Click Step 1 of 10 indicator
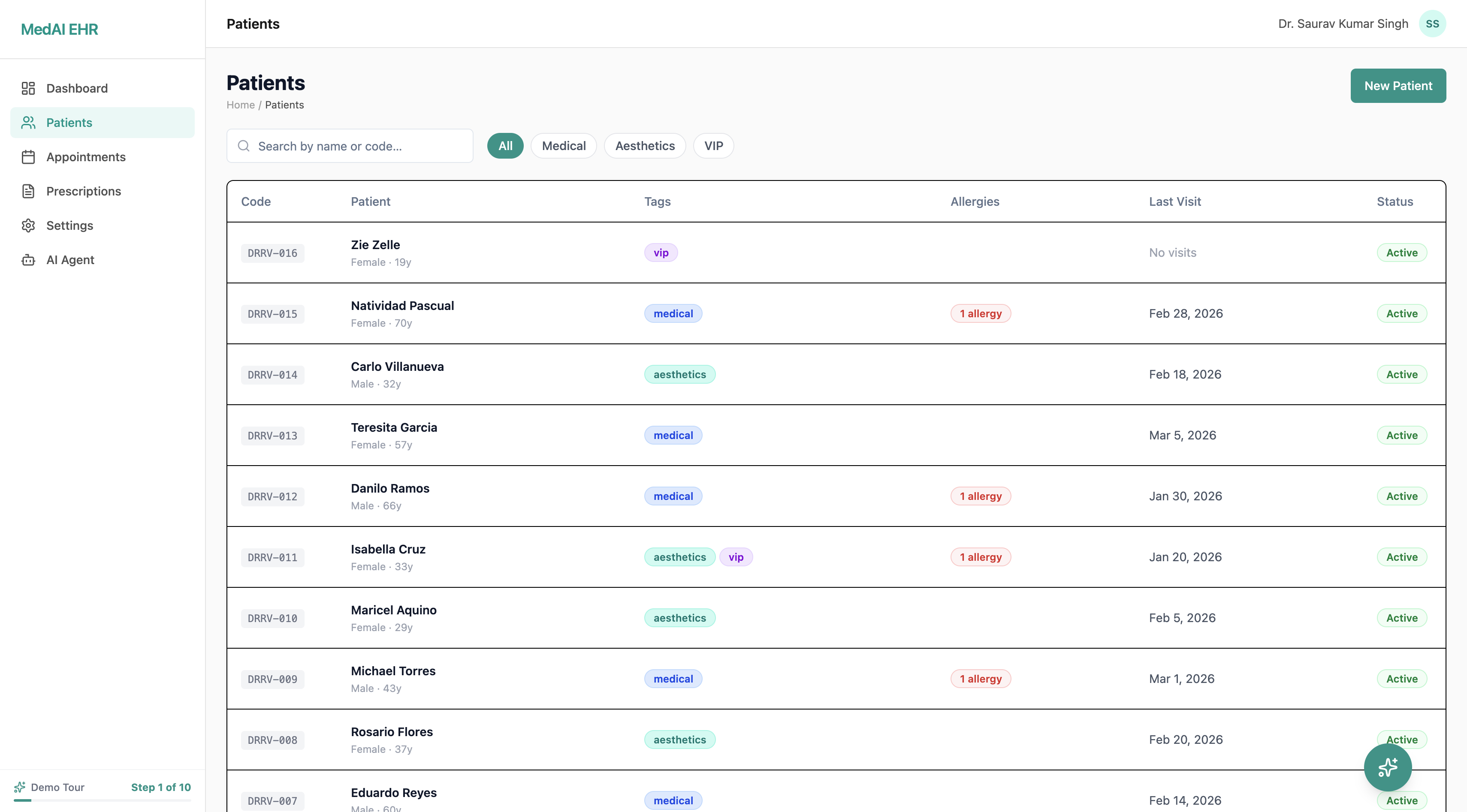The width and height of the screenshot is (1467, 812). pyautogui.click(x=160, y=787)
